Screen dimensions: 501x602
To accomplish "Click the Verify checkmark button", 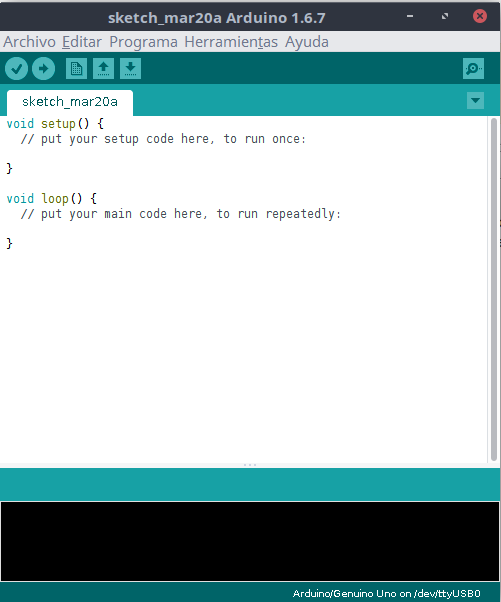I will (16, 69).
